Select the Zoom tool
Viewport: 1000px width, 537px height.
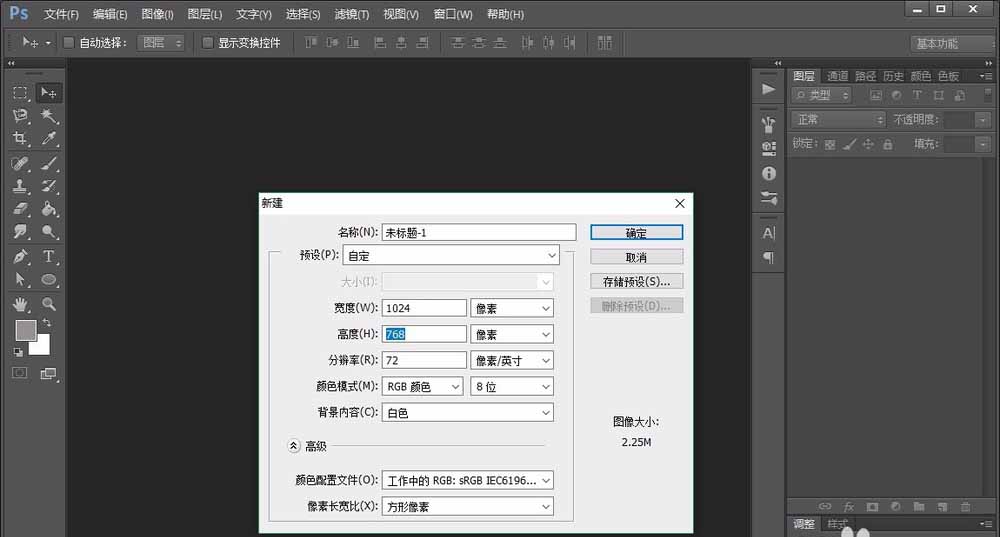coord(48,304)
